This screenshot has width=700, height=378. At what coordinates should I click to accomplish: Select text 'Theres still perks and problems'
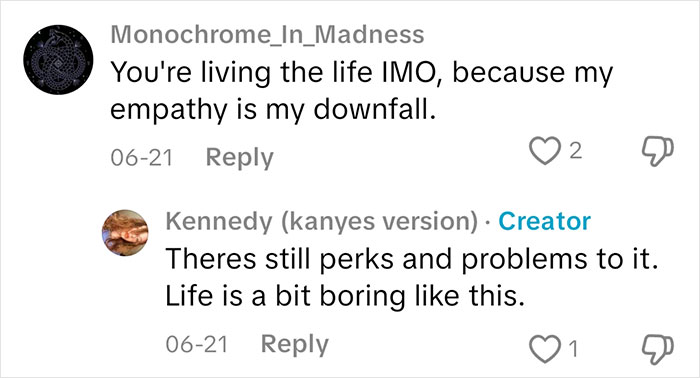376,259
